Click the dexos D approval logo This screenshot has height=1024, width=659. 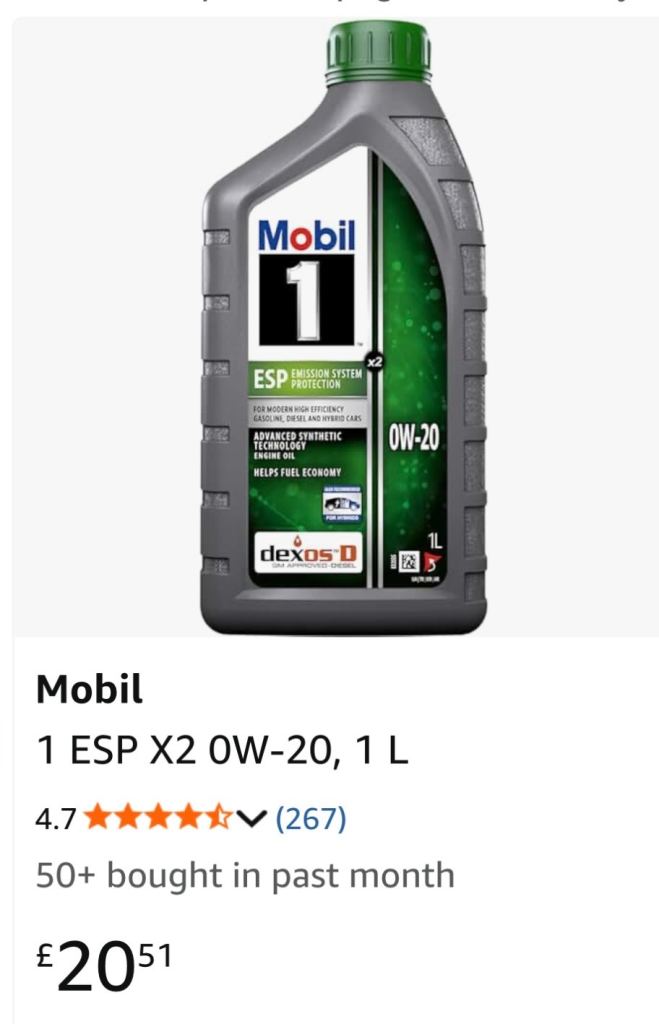tap(308, 553)
